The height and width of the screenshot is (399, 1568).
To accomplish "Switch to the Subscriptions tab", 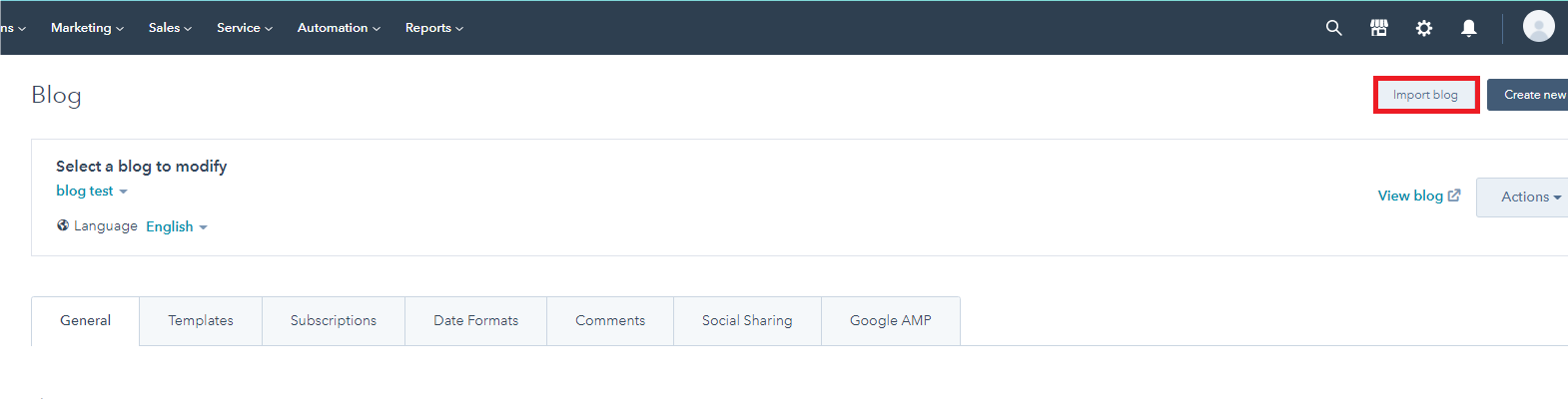I will (x=334, y=320).
